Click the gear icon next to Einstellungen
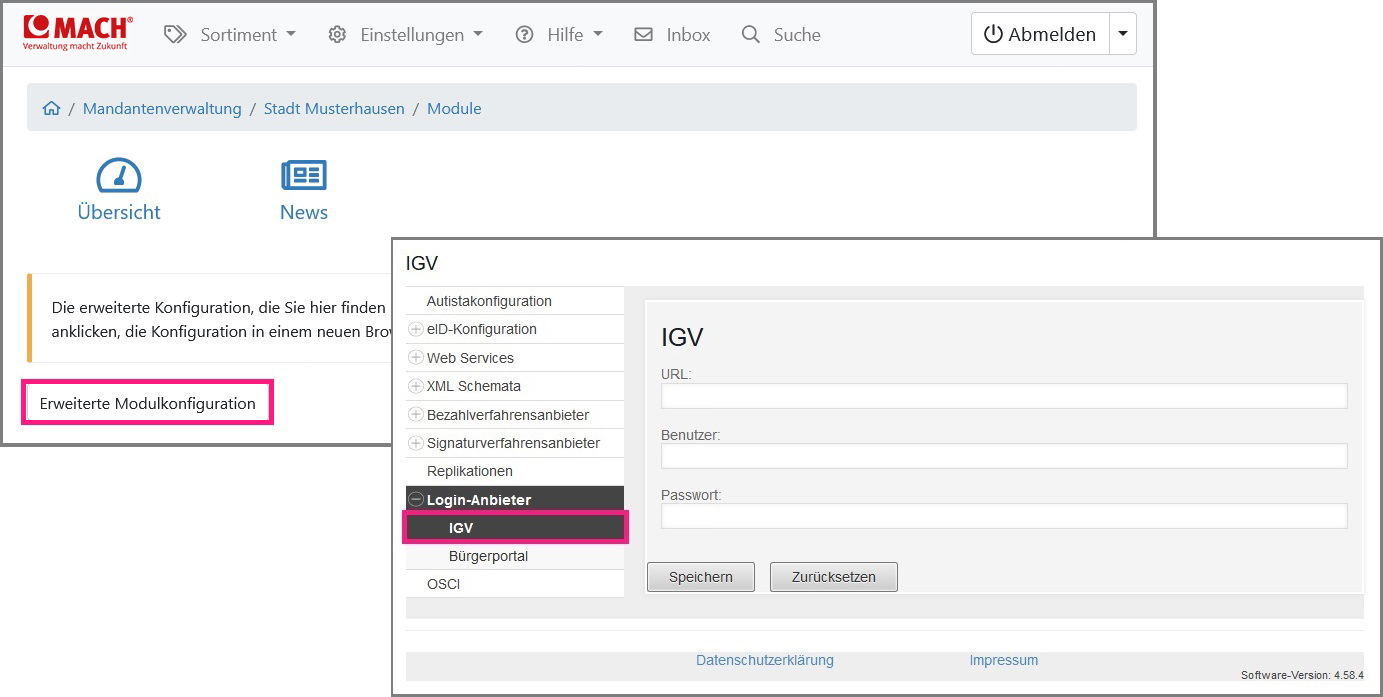Image resolution: width=1383 pixels, height=697 pixels. pos(338,33)
